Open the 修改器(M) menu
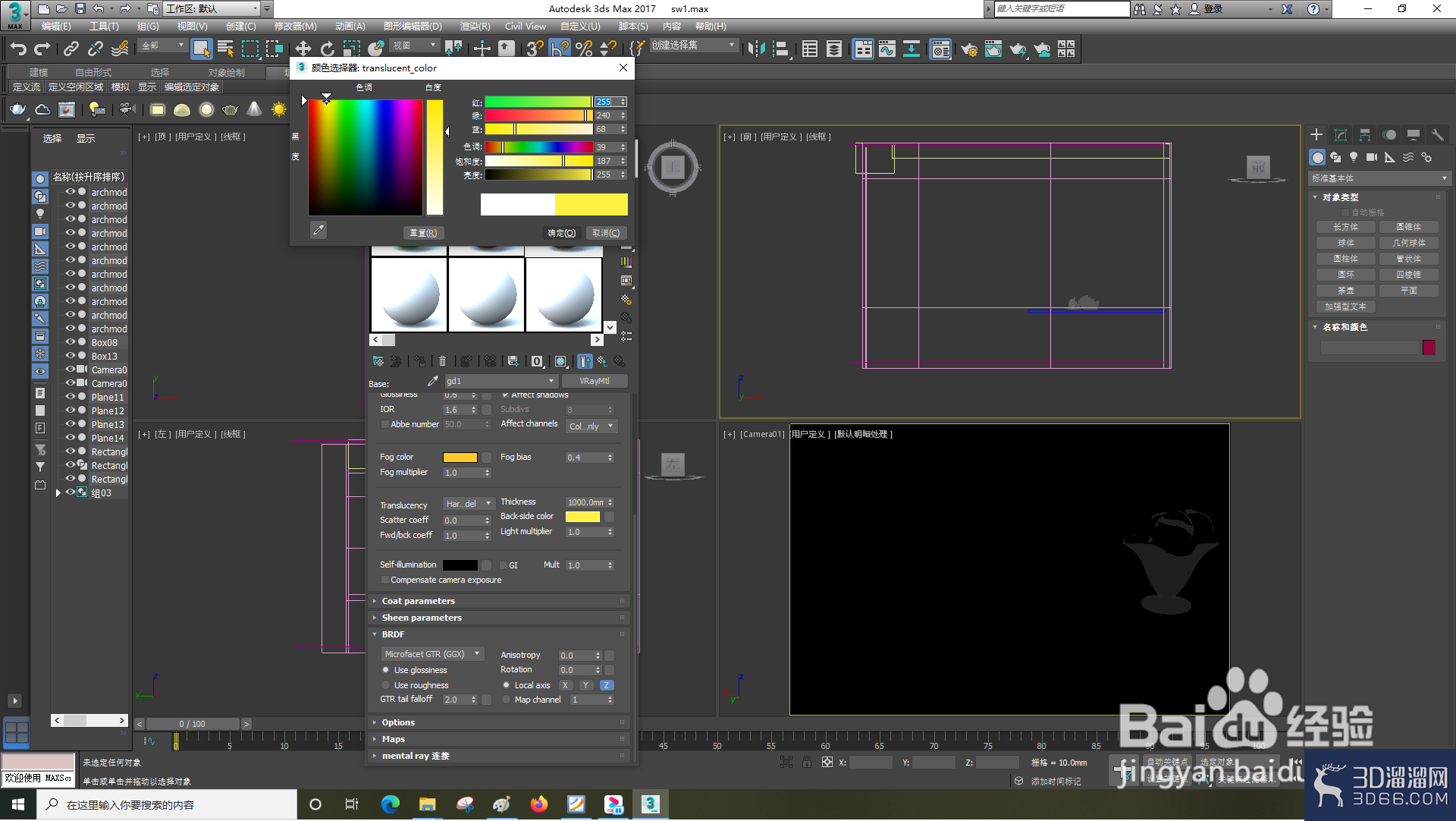1456x821 pixels. (x=295, y=26)
